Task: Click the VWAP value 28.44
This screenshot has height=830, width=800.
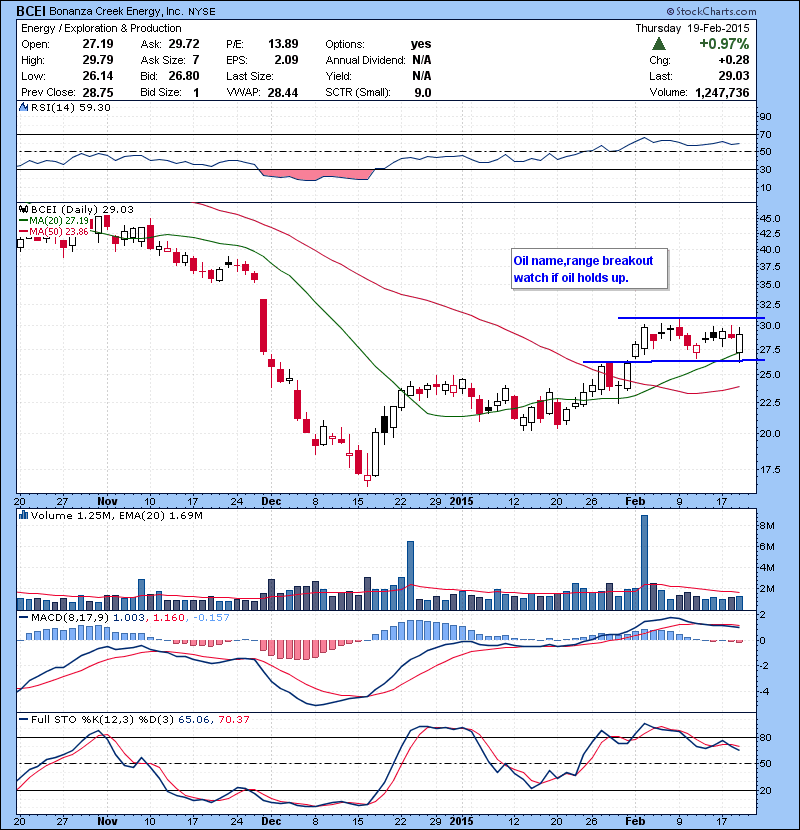Action: coord(283,93)
